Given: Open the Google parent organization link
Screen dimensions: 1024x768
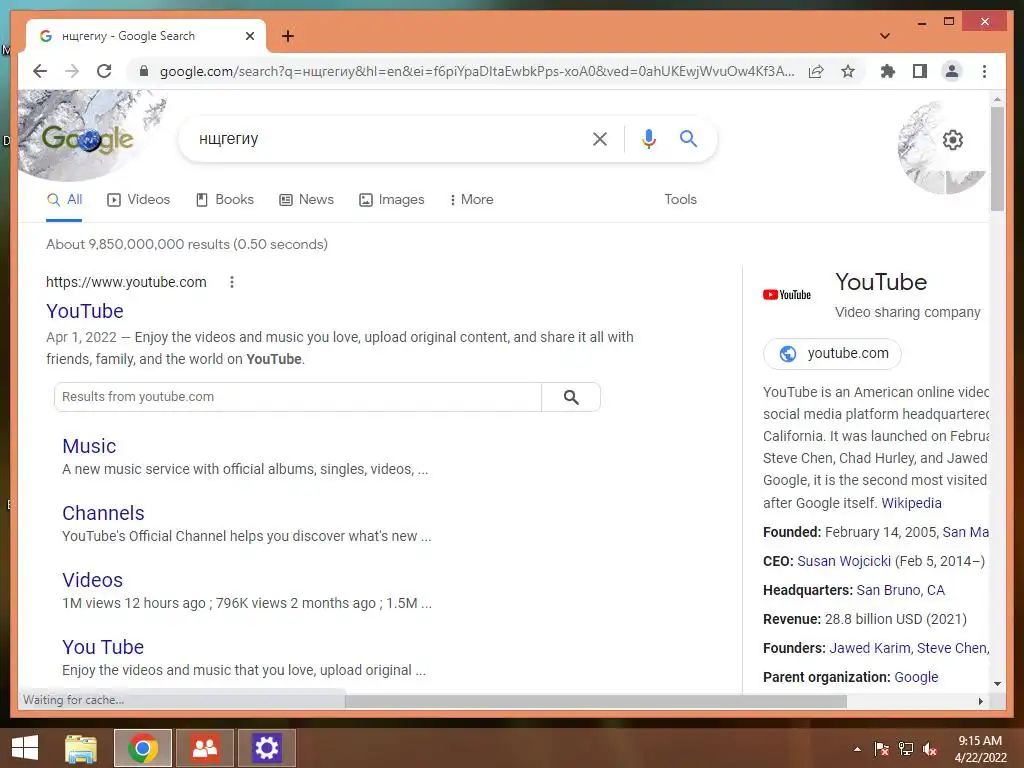Looking at the screenshot, I should pyautogui.click(x=916, y=677).
